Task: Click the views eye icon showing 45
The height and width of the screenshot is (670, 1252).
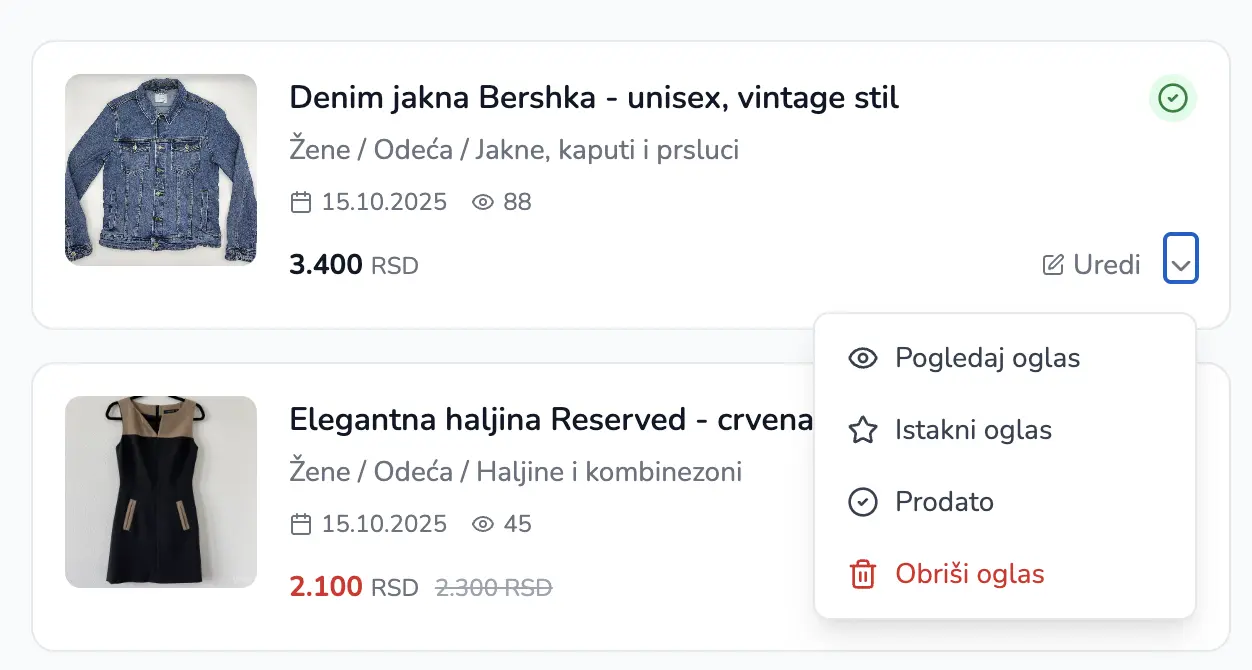Action: coord(483,524)
